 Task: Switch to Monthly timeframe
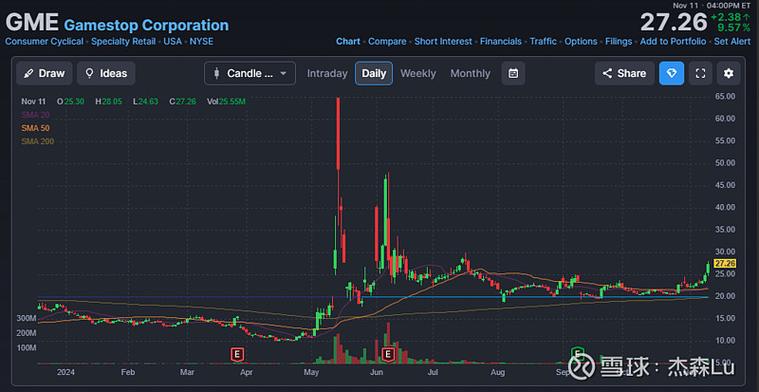coord(471,74)
